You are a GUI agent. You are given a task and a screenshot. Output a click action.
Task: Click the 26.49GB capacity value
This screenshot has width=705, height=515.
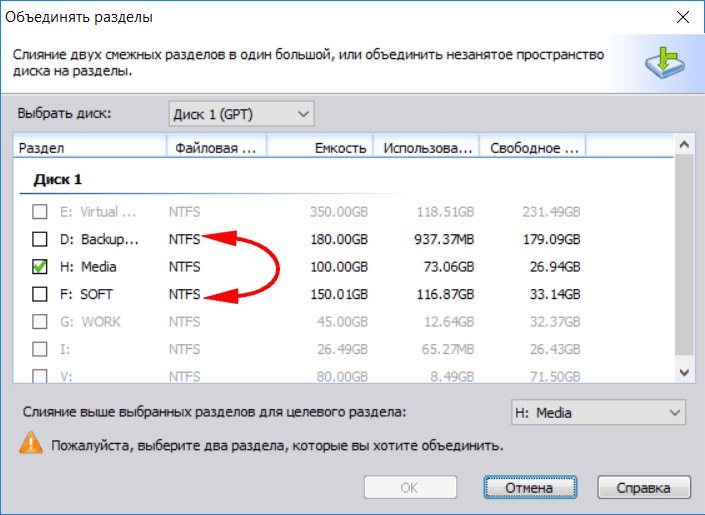(x=342, y=349)
